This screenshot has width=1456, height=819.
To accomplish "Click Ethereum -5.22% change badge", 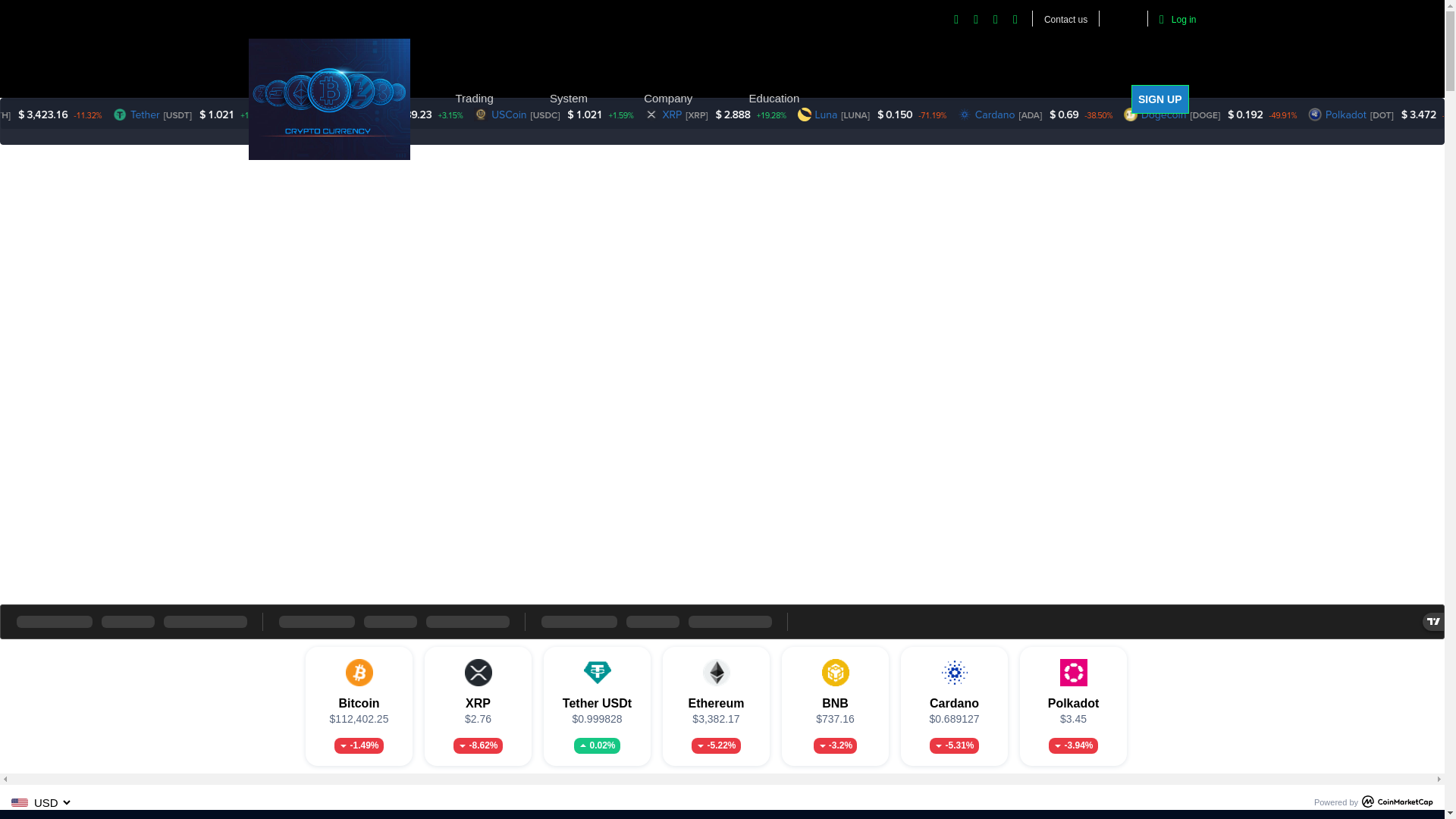I will pos(716,746).
